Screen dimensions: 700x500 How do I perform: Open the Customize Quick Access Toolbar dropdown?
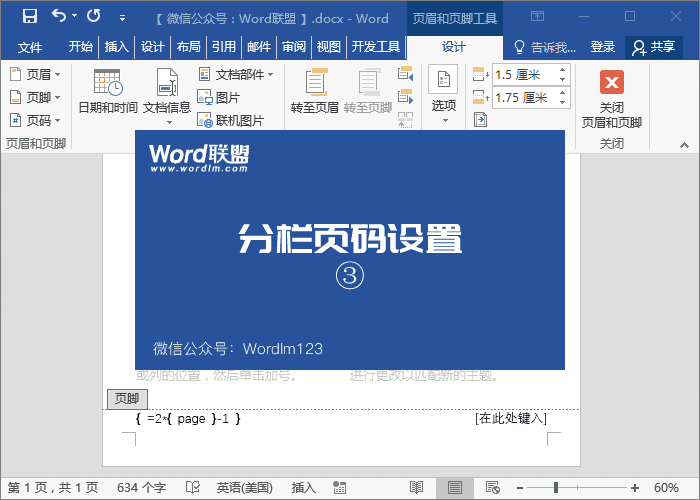pyautogui.click(x=122, y=18)
